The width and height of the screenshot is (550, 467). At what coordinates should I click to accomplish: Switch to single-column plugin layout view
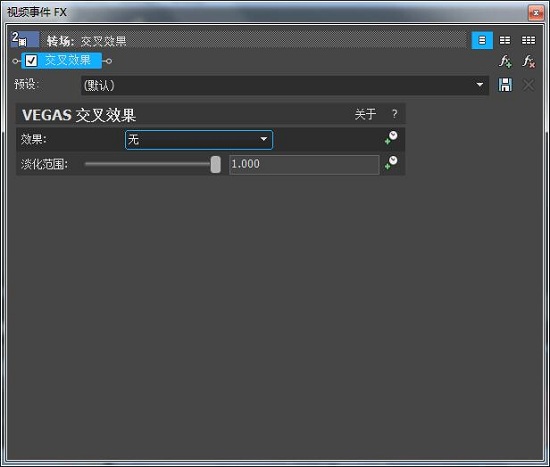[x=482, y=40]
